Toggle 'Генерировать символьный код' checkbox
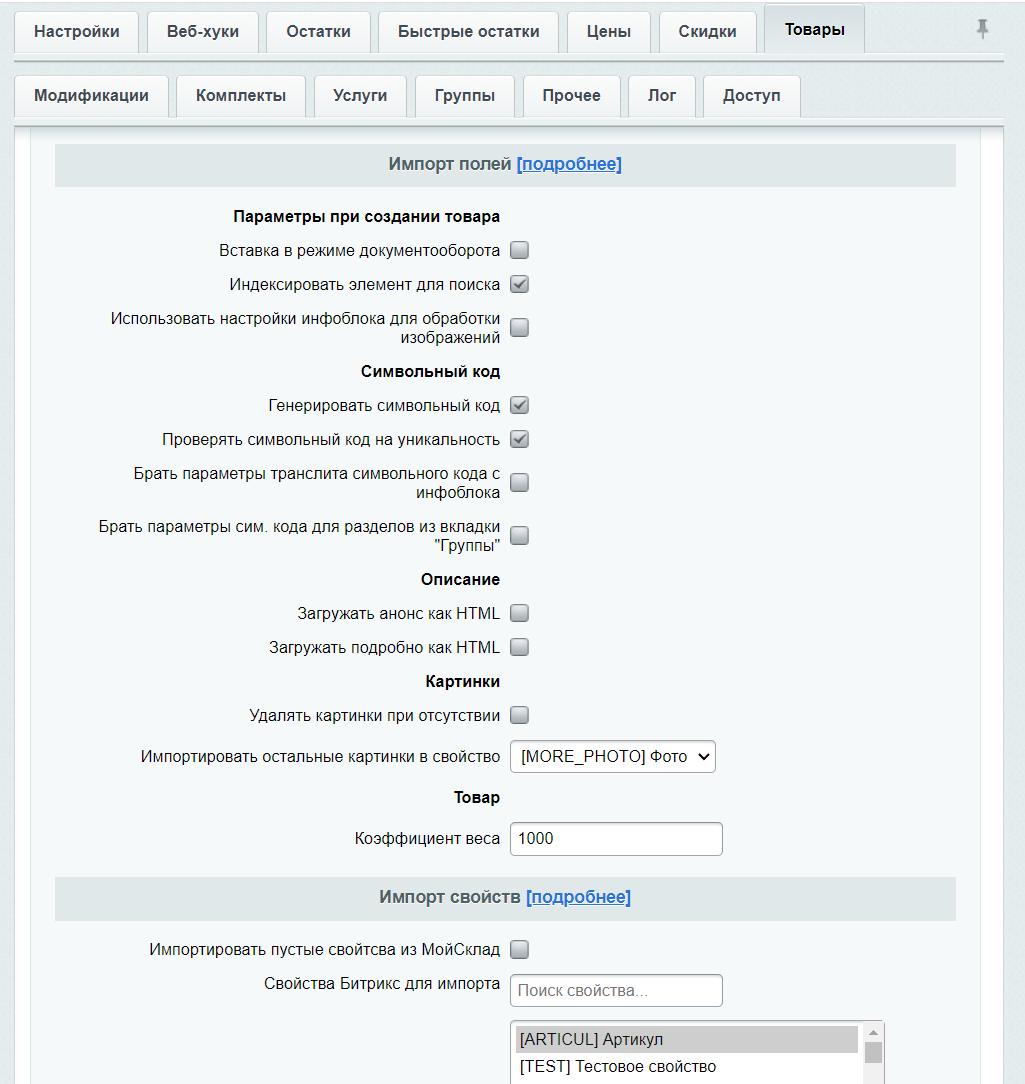 click(x=519, y=406)
